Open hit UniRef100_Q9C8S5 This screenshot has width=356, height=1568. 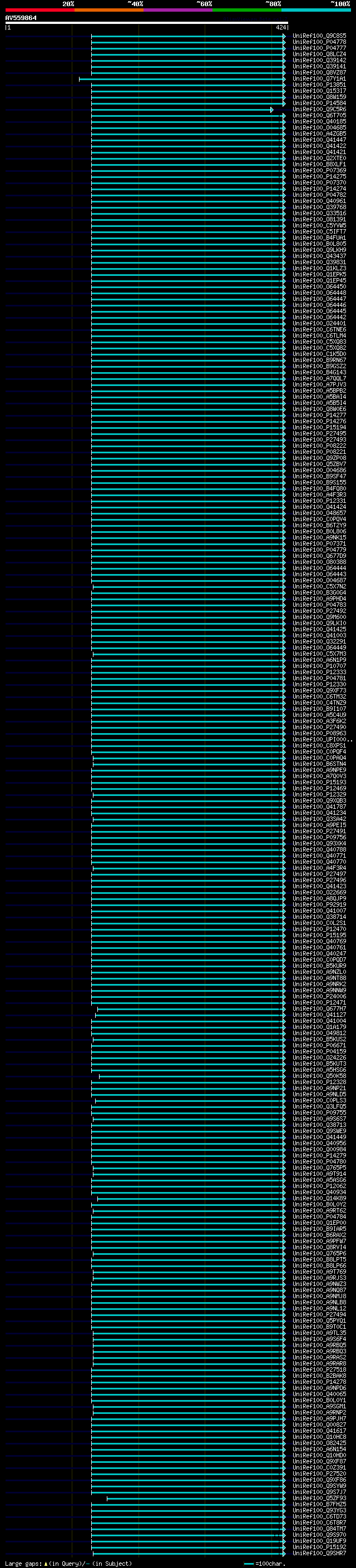319,36
